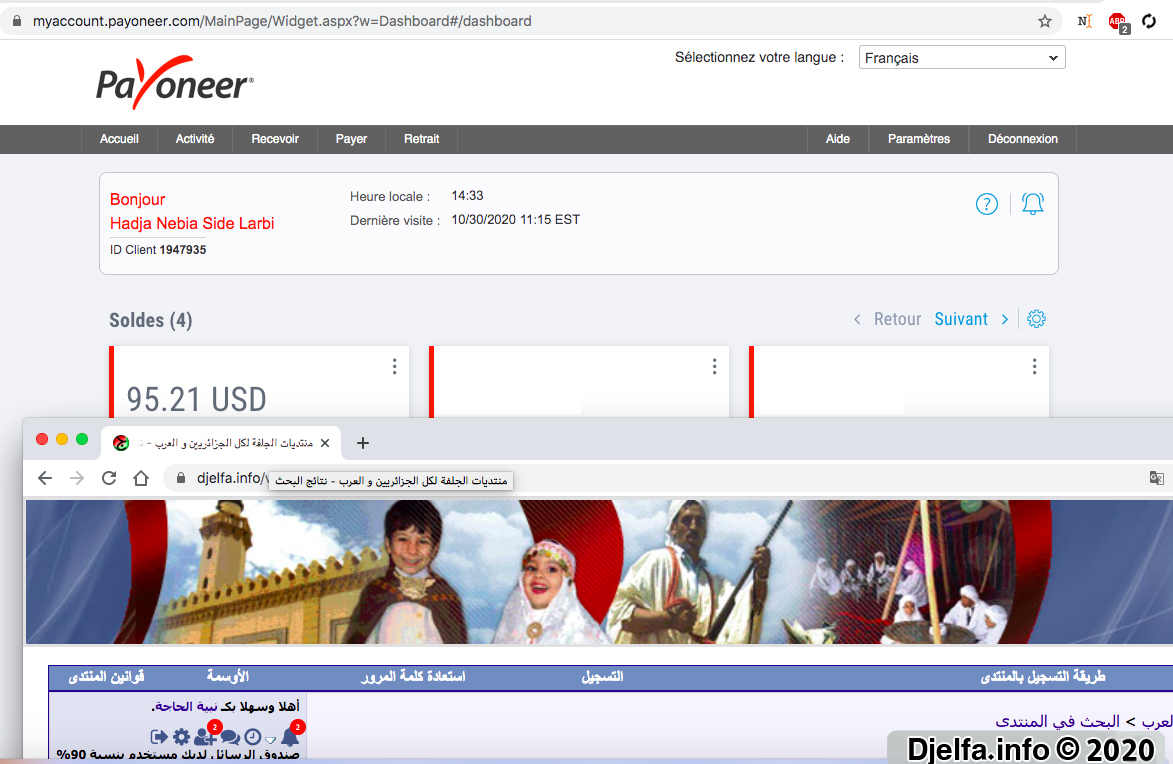Click the home button in Djelfa browser
The image size is (1173, 764).
click(x=141, y=478)
